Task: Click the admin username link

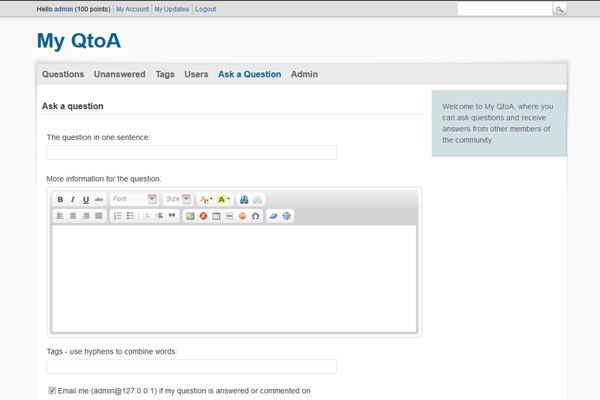Action: [x=63, y=9]
